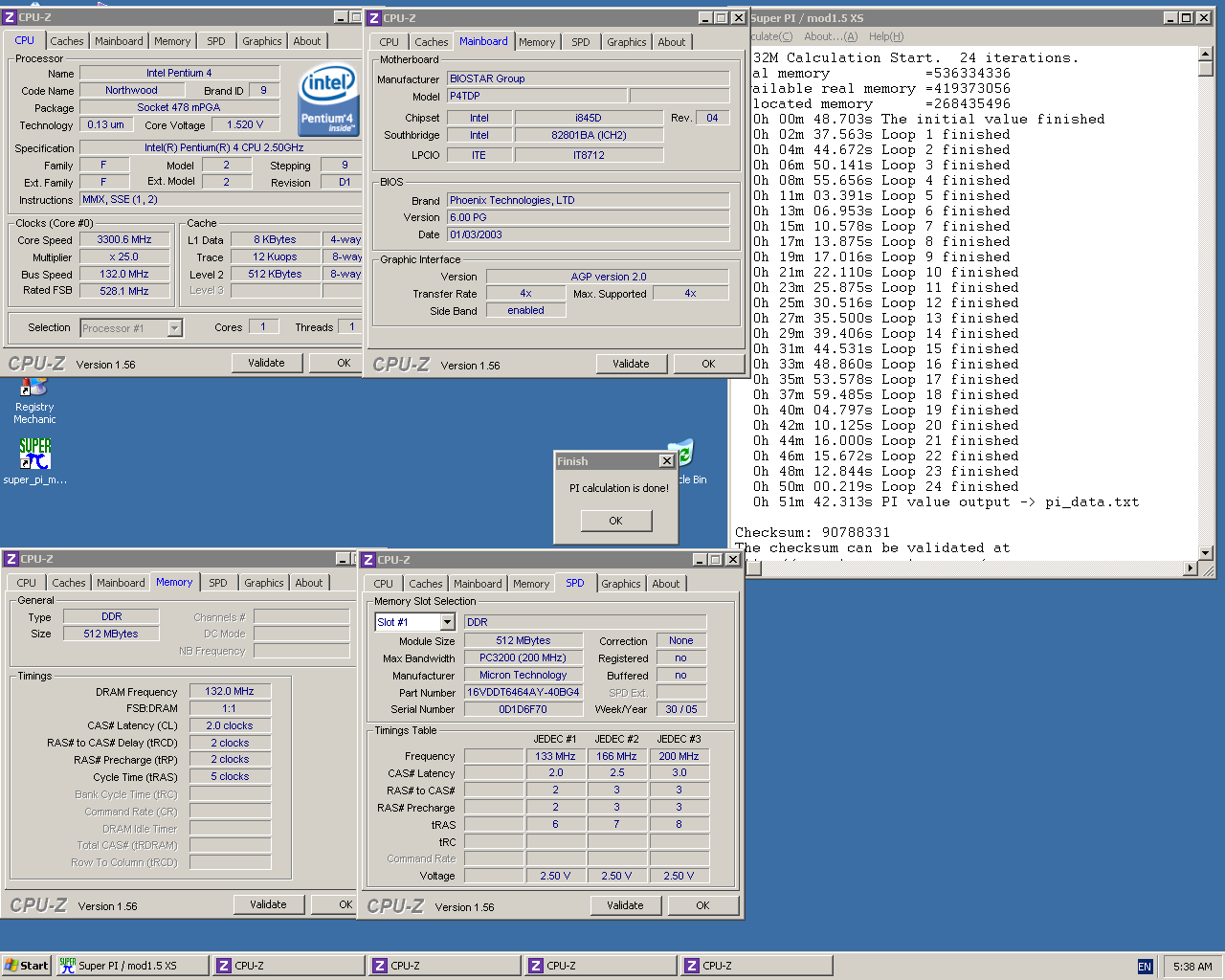1225x980 pixels.
Task: Click the Core Speed value 3300.6 MHz
Action: point(124,240)
